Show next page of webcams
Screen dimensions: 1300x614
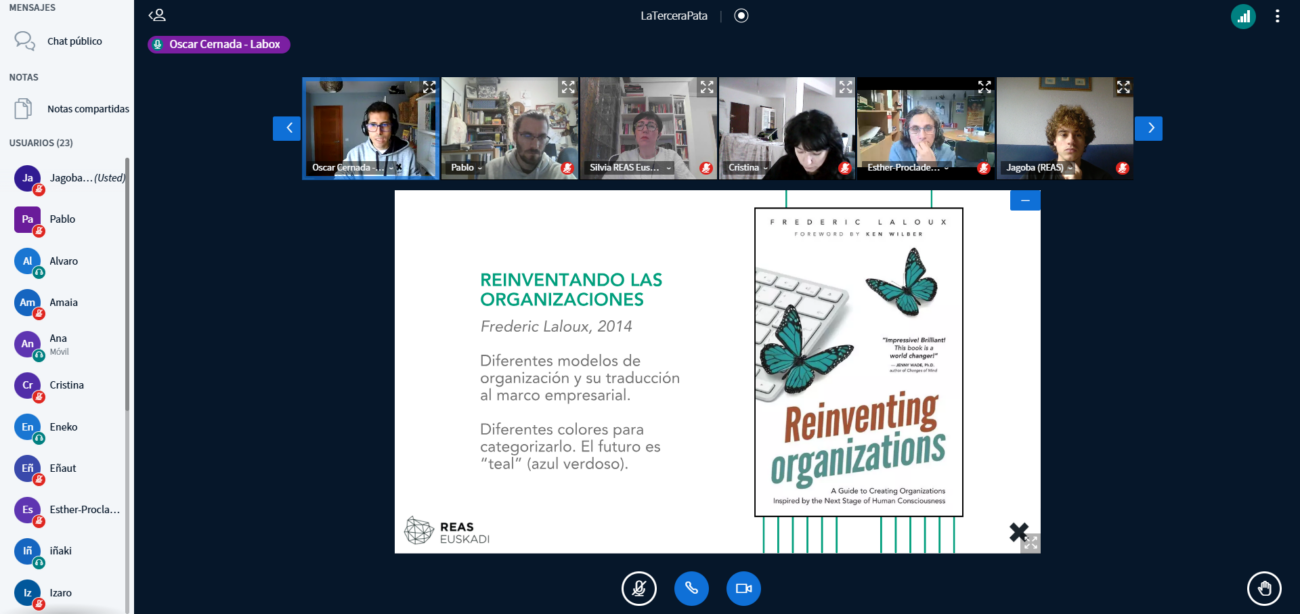pyautogui.click(x=1148, y=128)
